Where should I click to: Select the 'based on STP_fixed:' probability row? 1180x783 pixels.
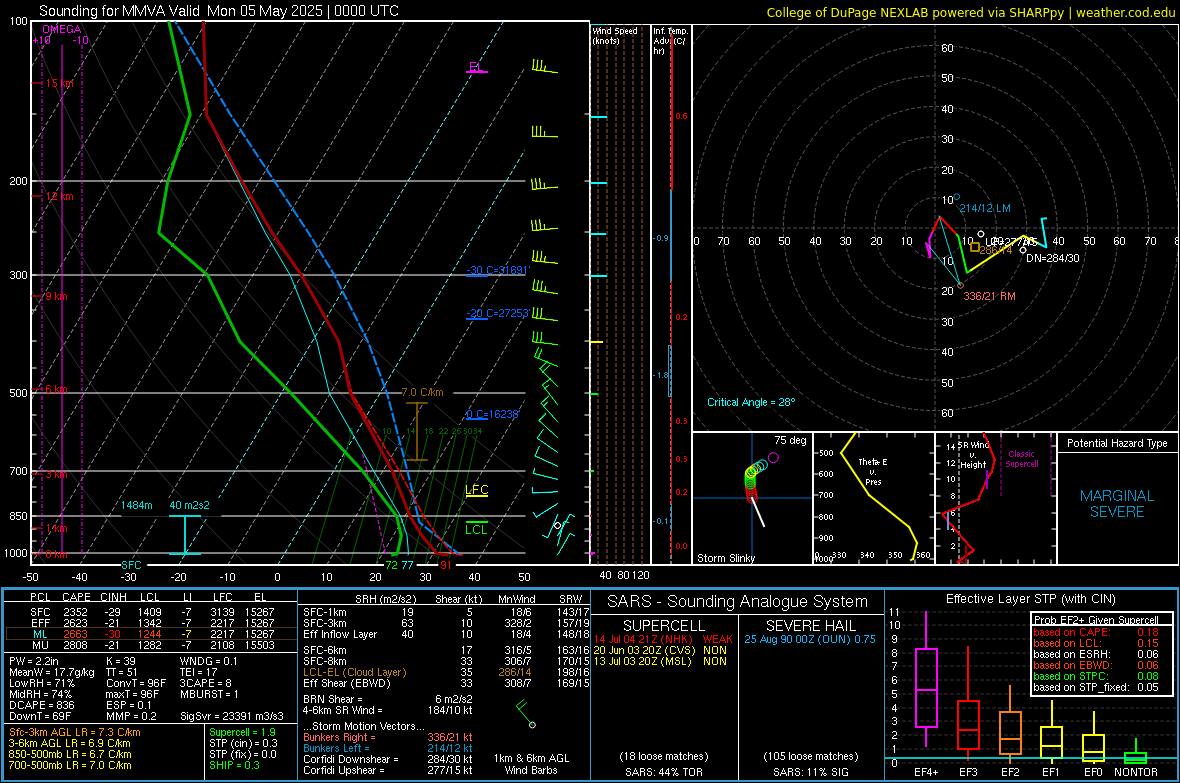pyautogui.click(x=1096, y=687)
